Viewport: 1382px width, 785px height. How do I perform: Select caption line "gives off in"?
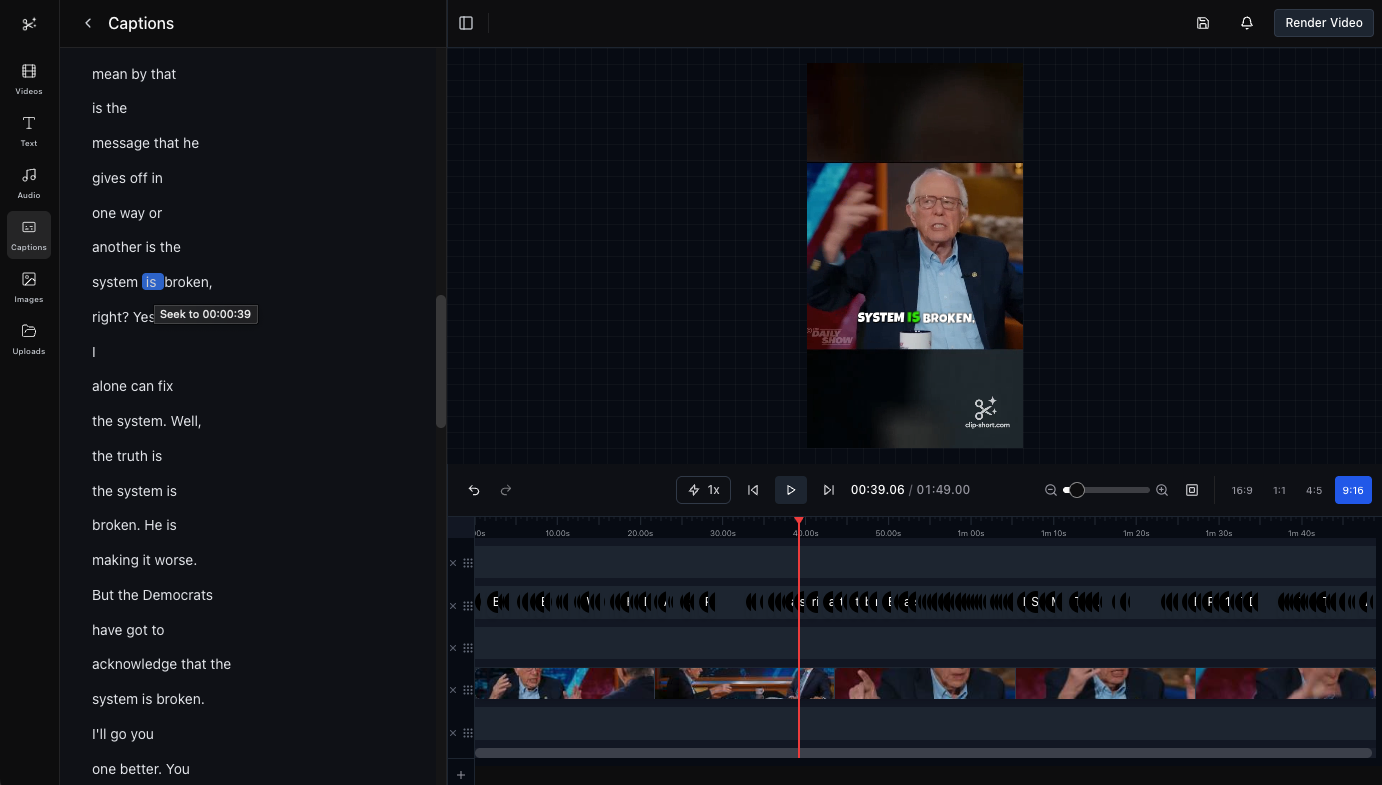127,178
